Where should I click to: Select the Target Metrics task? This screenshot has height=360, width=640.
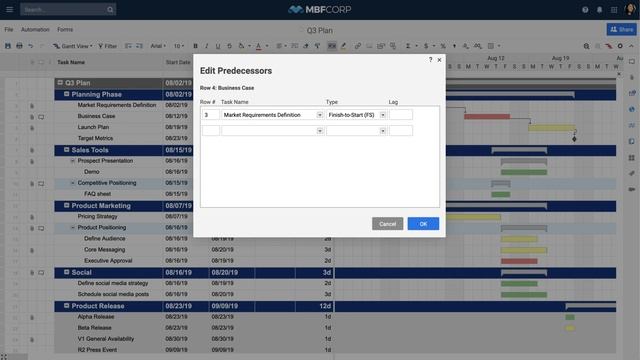[95, 138]
